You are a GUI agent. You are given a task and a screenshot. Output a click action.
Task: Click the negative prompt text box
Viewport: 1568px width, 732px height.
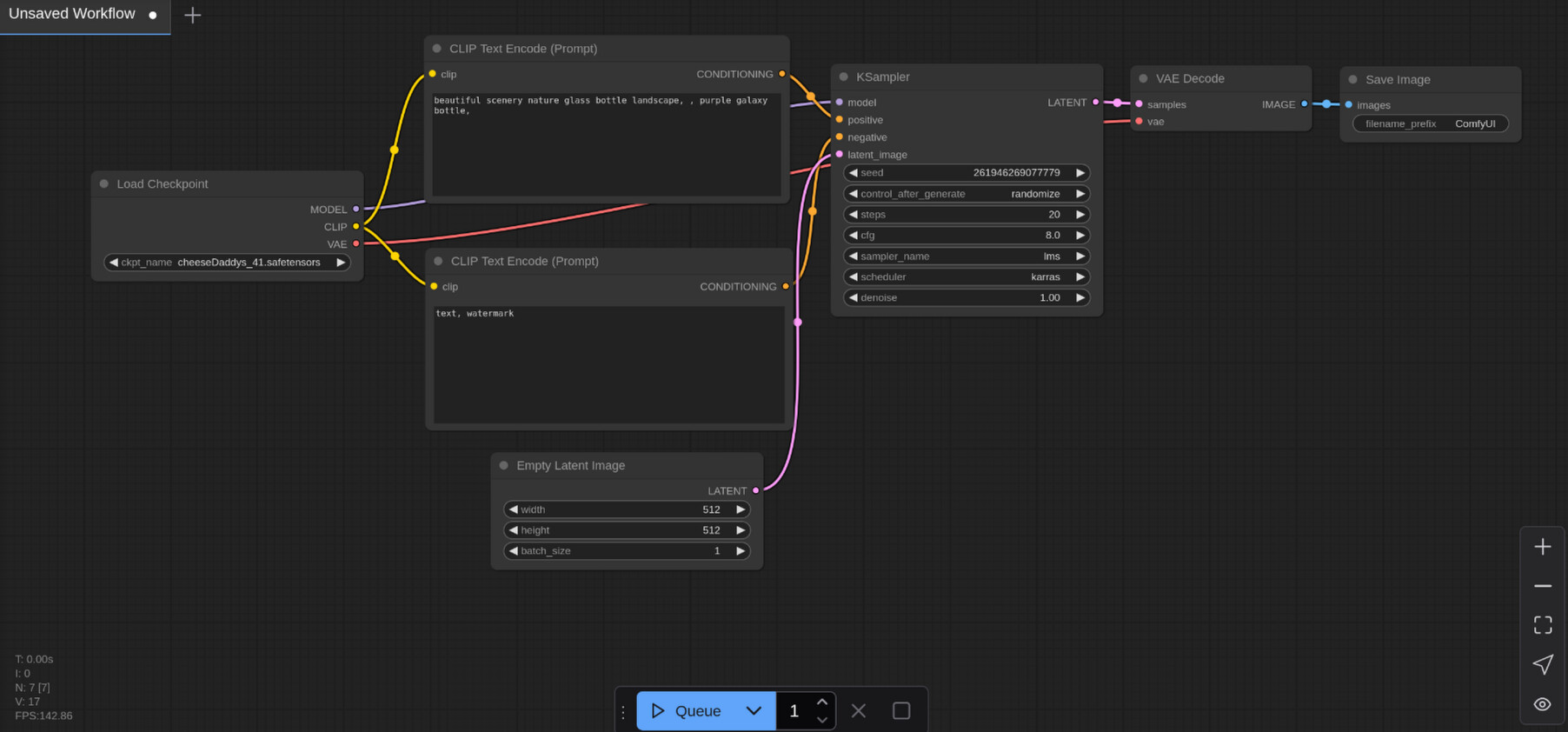[608, 365]
